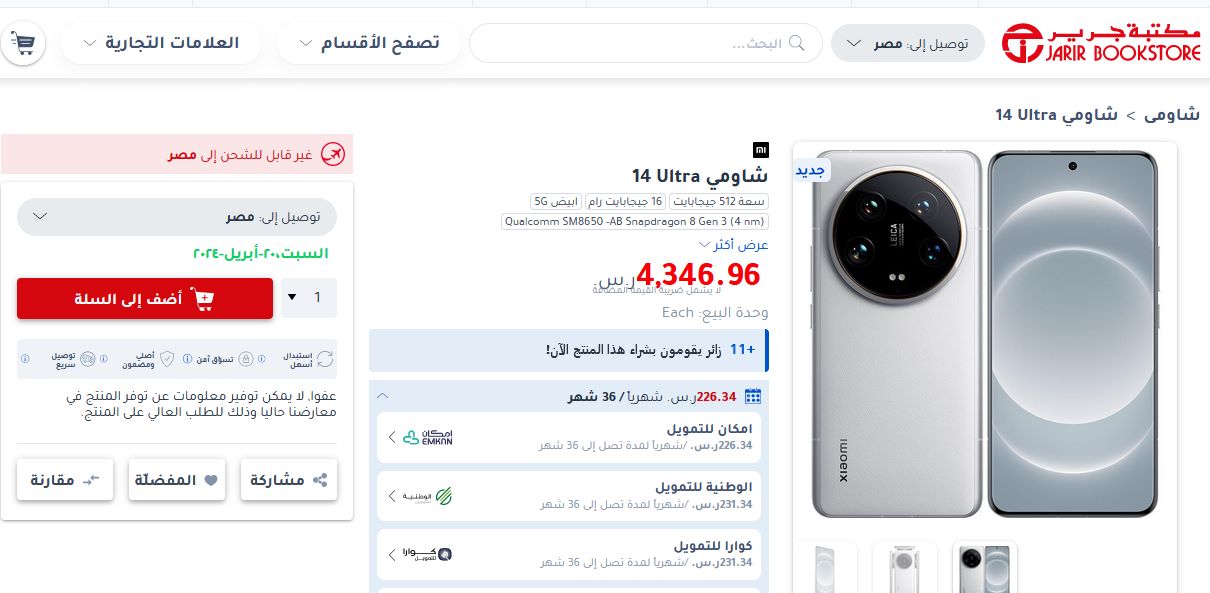The width and height of the screenshot is (1210, 593).
Task: Click the compare arrows icon on مقارنة
Action: pyautogui.click(x=92, y=480)
